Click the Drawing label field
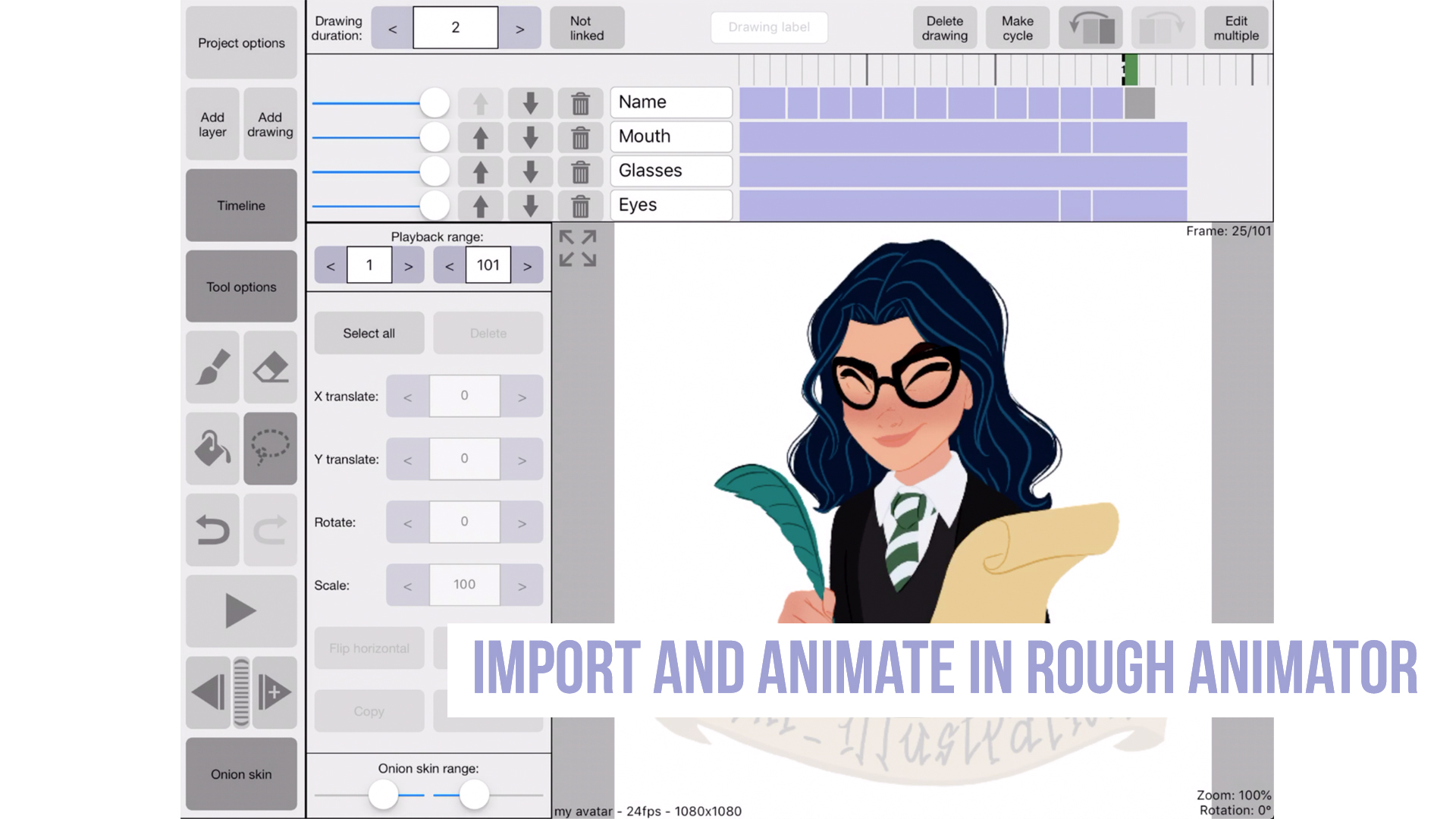The width and height of the screenshot is (1456, 819). [769, 27]
